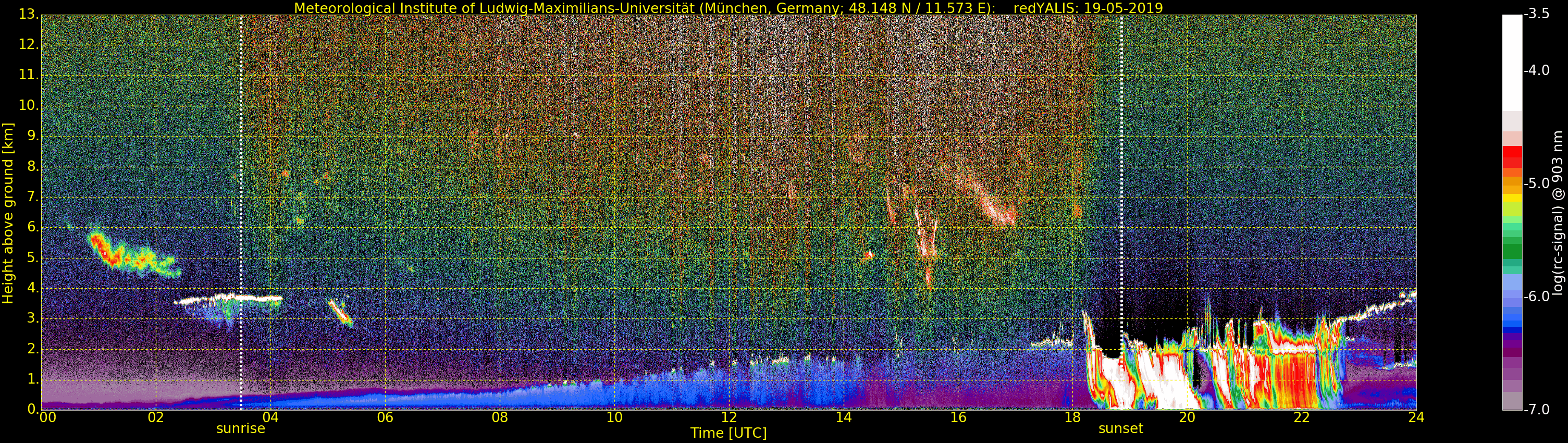Click the colorbar value label "-6.0"
The image size is (1568, 443).
coord(1537,297)
